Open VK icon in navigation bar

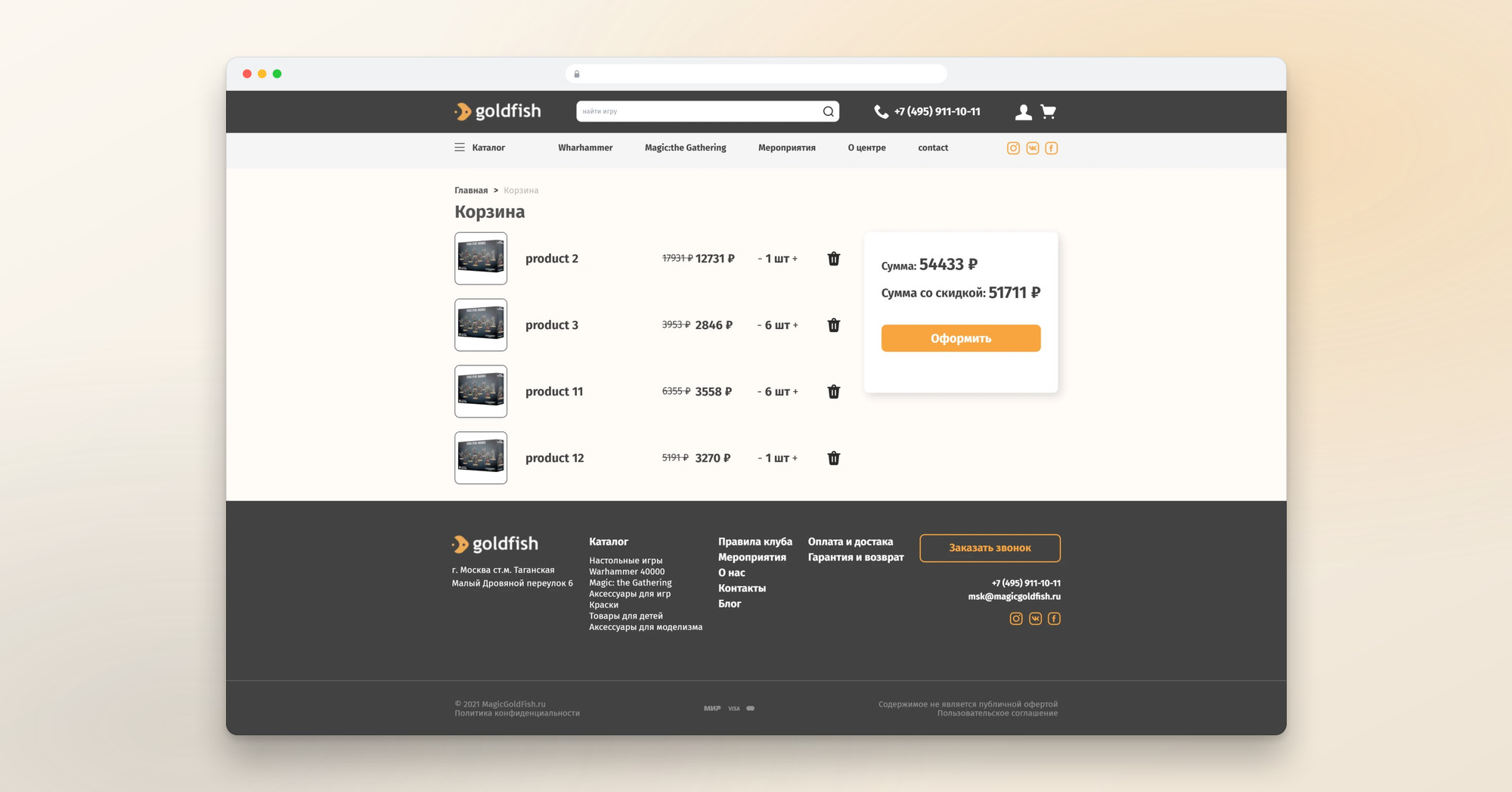(x=1032, y=148)
